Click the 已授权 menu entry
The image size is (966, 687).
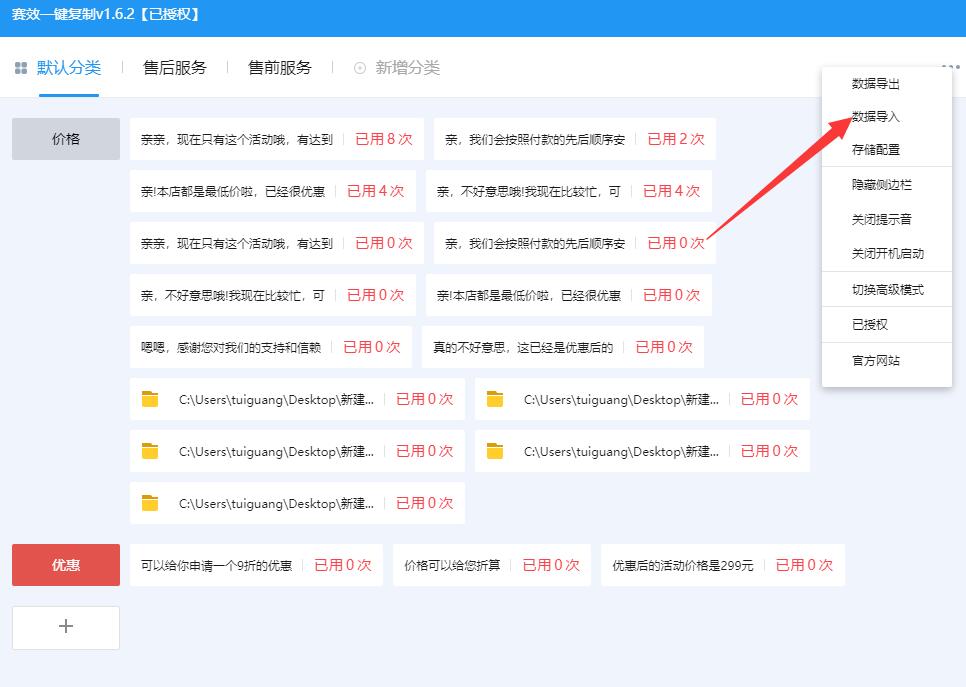tap(871, 323)
